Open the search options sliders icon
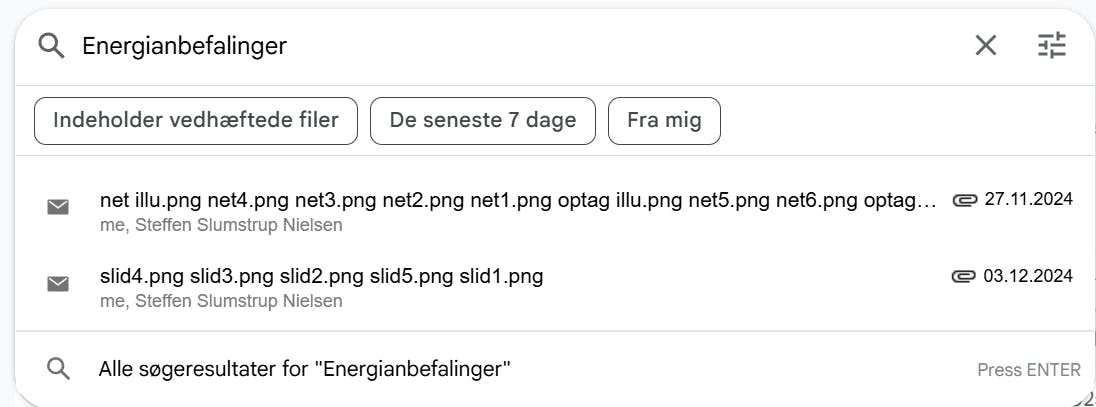This screenshot has height=407, width=1096. pos(1051,45)
